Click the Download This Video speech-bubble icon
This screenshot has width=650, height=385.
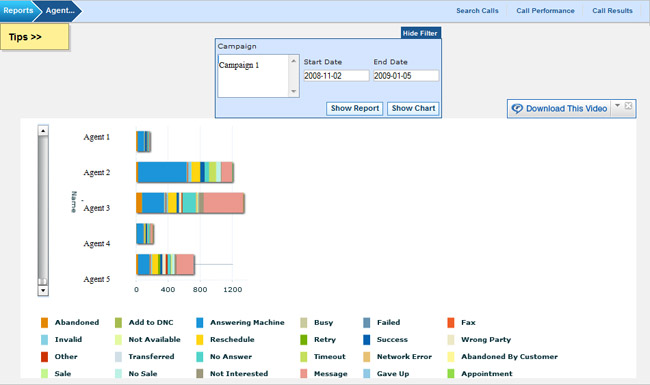[517, 109]
